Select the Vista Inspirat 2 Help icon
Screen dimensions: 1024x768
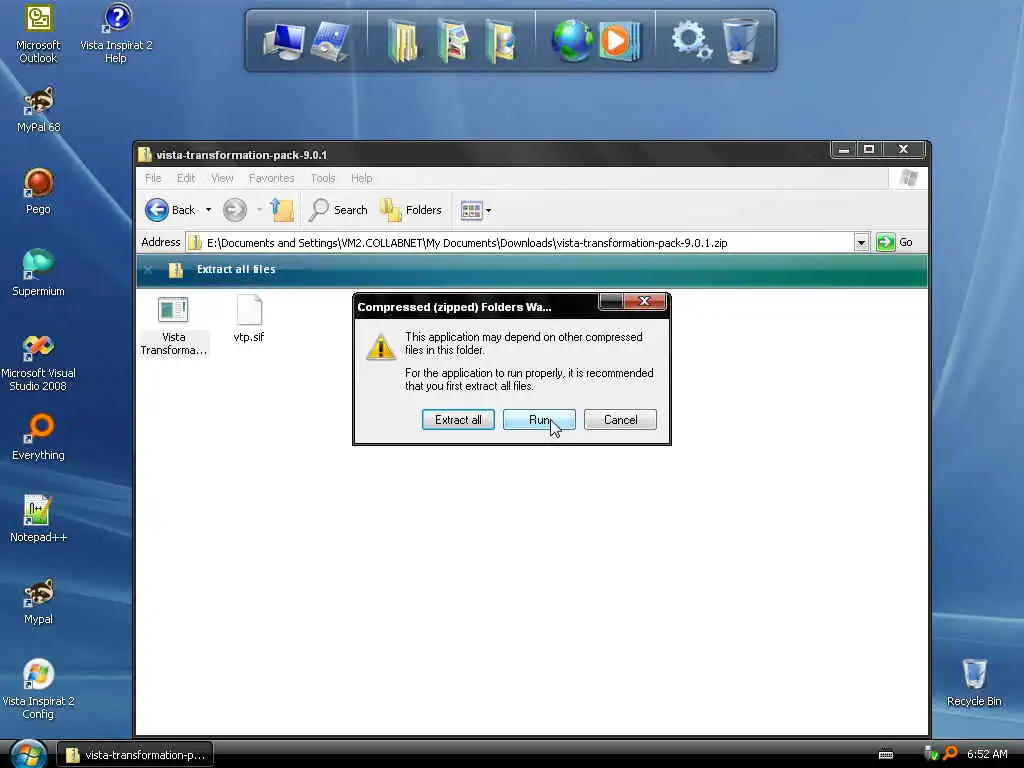[116, 35]
